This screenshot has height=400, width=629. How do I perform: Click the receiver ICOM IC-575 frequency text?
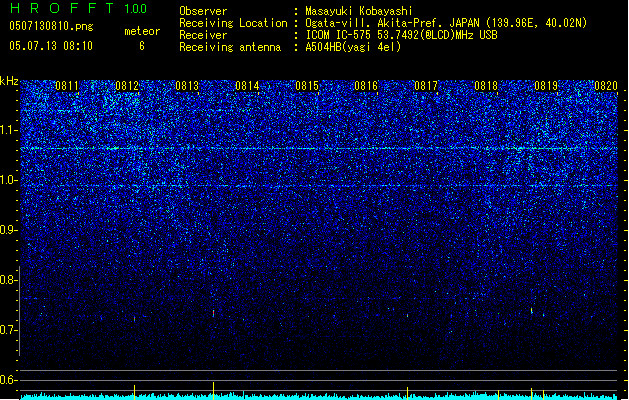[x=401, y=35]
